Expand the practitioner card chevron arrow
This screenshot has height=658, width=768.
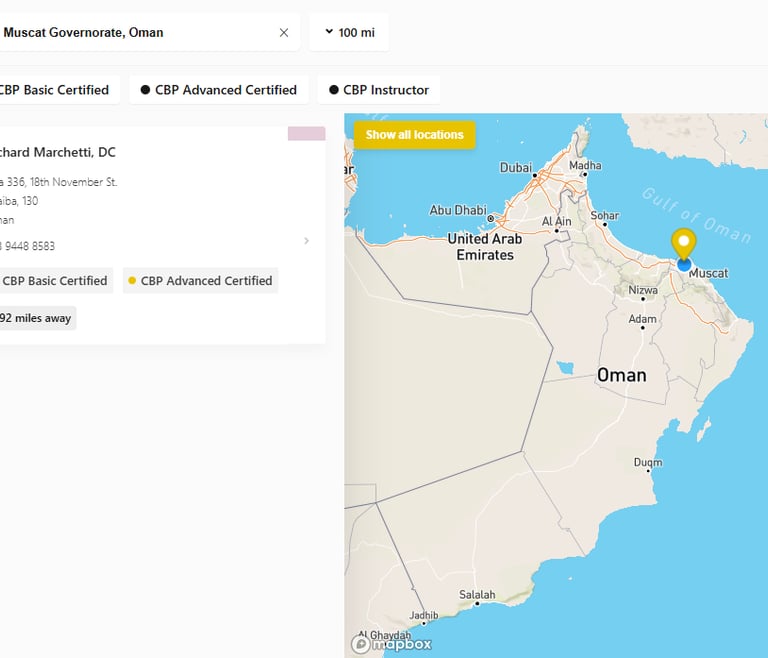coord(307,241)
